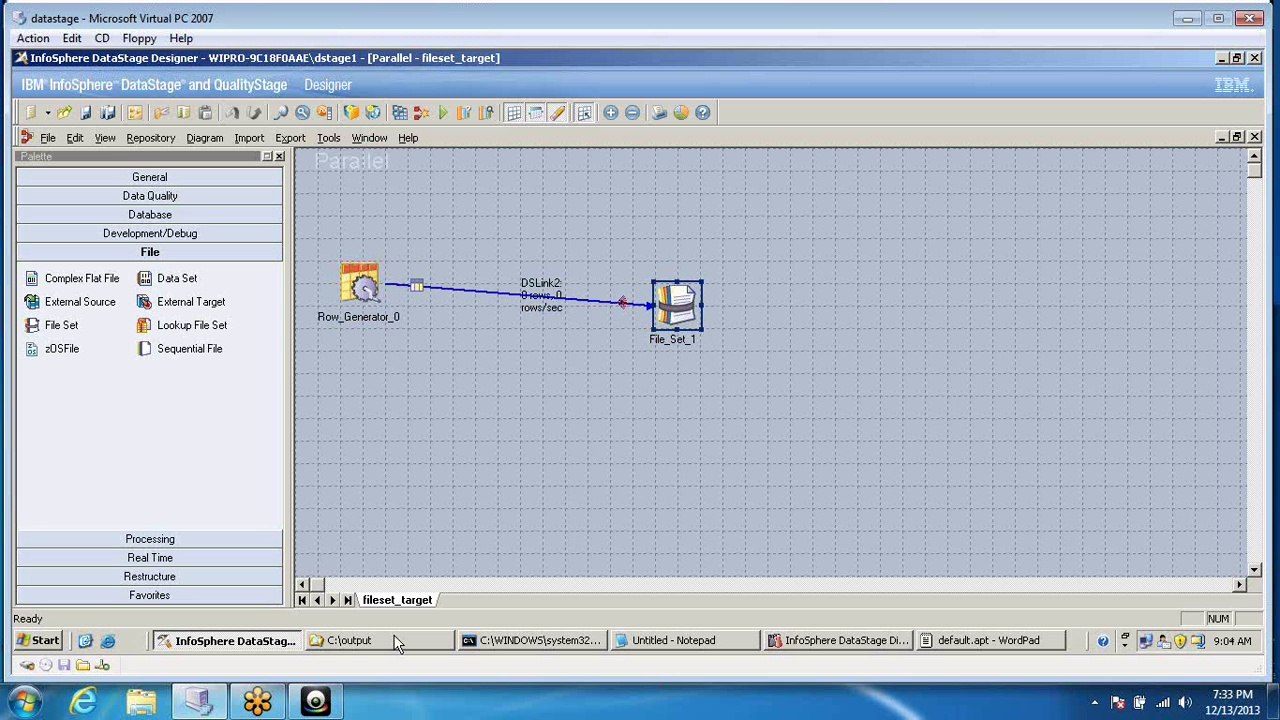Click the Undo toolbar icon

point(232,113)
